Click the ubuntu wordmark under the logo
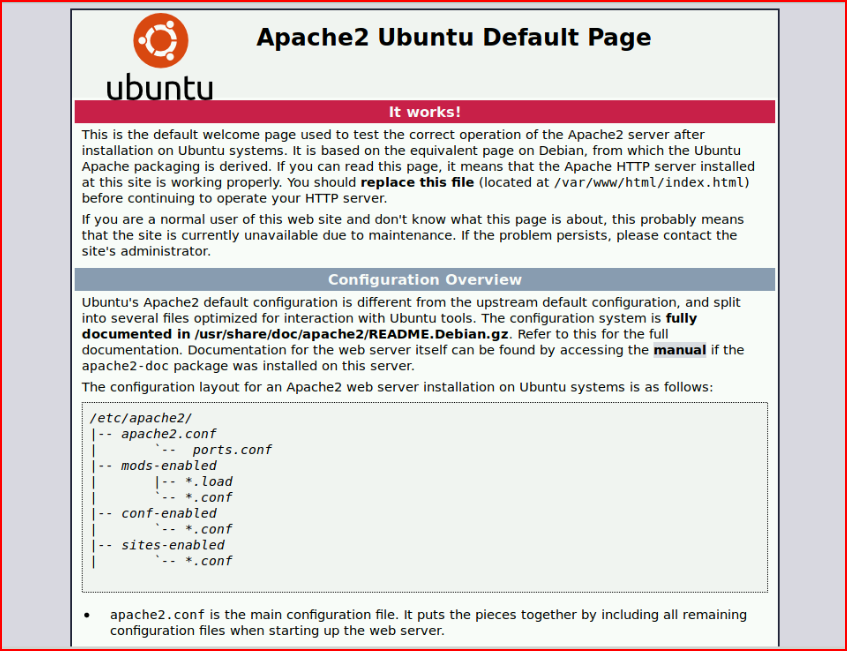Image resolution: width=847 pixels, height=651 pixels. click(x=159, y=87)
